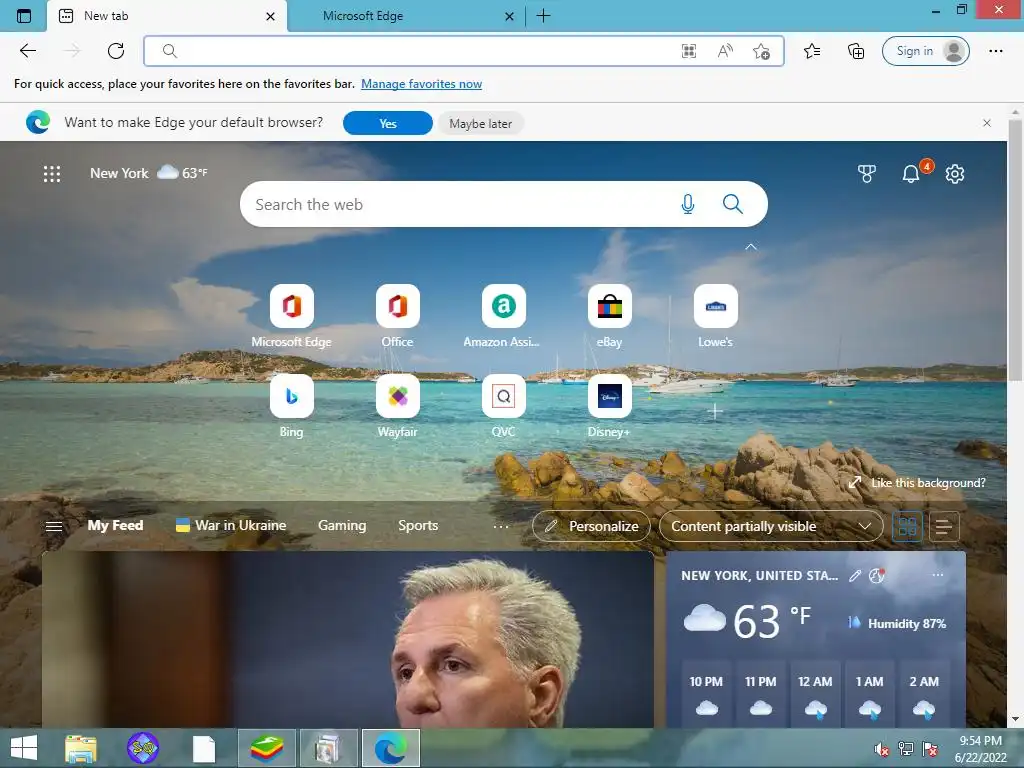Click the Personalize feed button
Viewport: 1024px width, 768px height.
point(591,526)
